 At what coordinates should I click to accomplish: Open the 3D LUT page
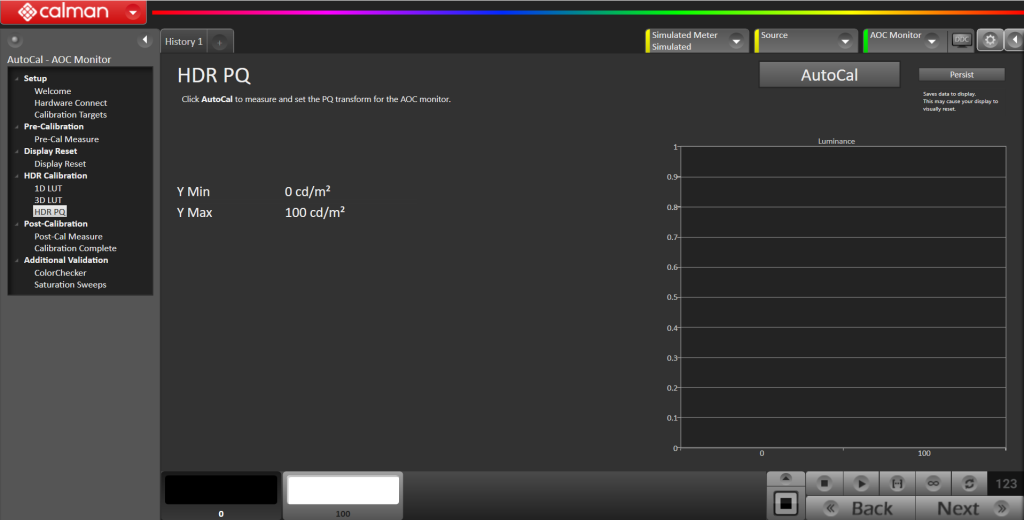48,200
